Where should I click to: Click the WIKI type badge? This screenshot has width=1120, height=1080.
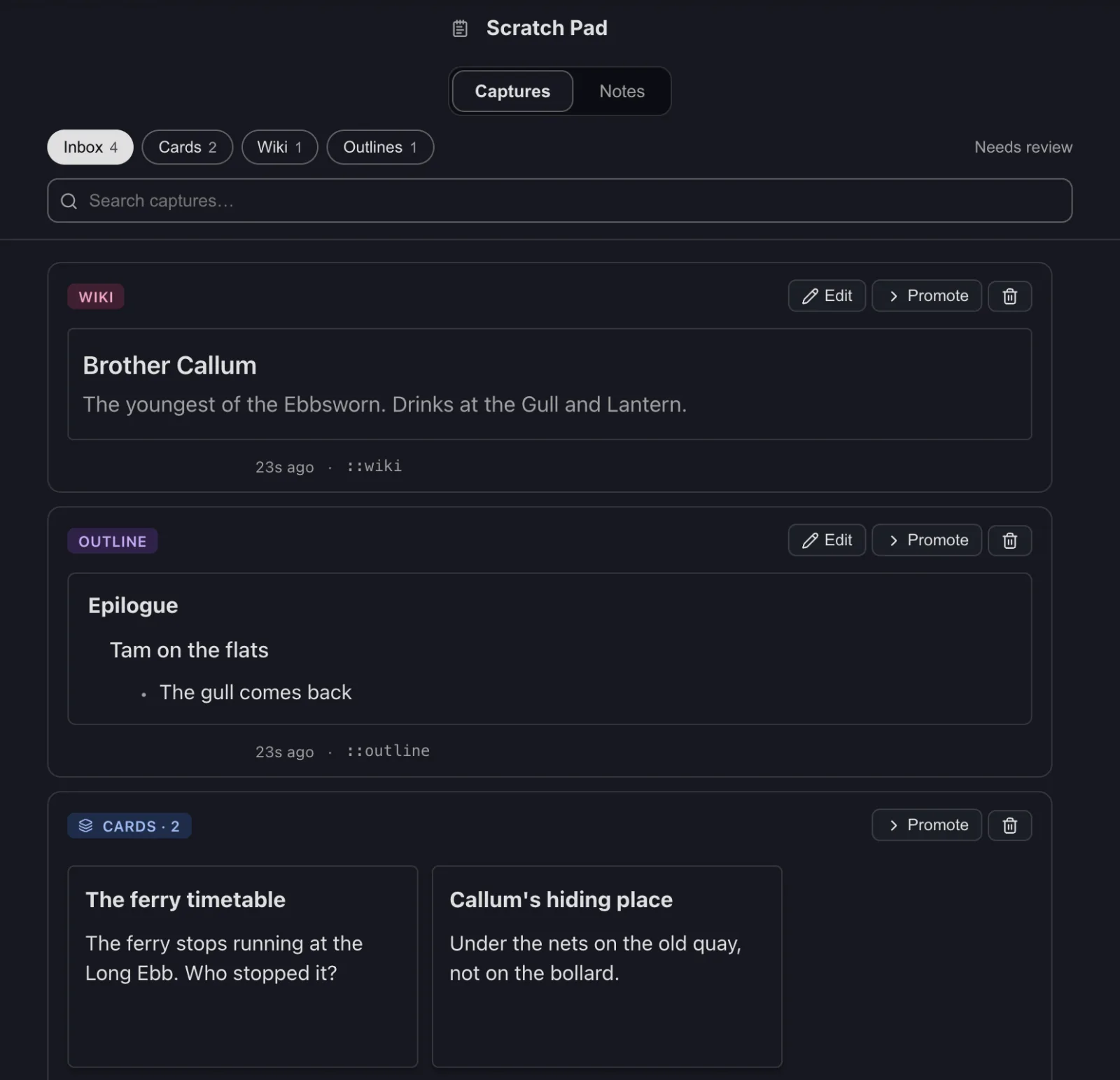[96, 297]
